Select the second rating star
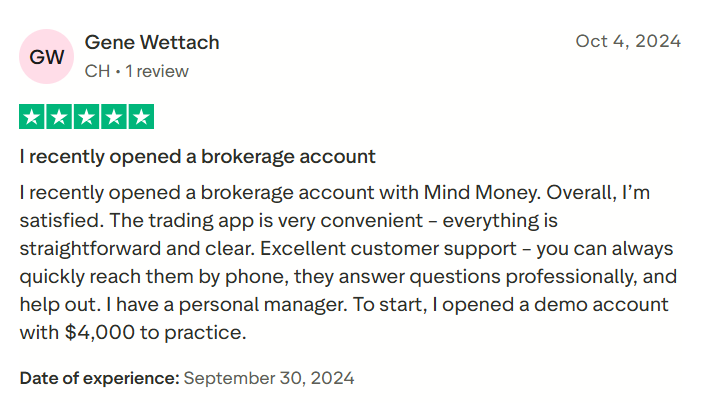Image resolution: width=724 pixels, height=403 pixels. 59,117
